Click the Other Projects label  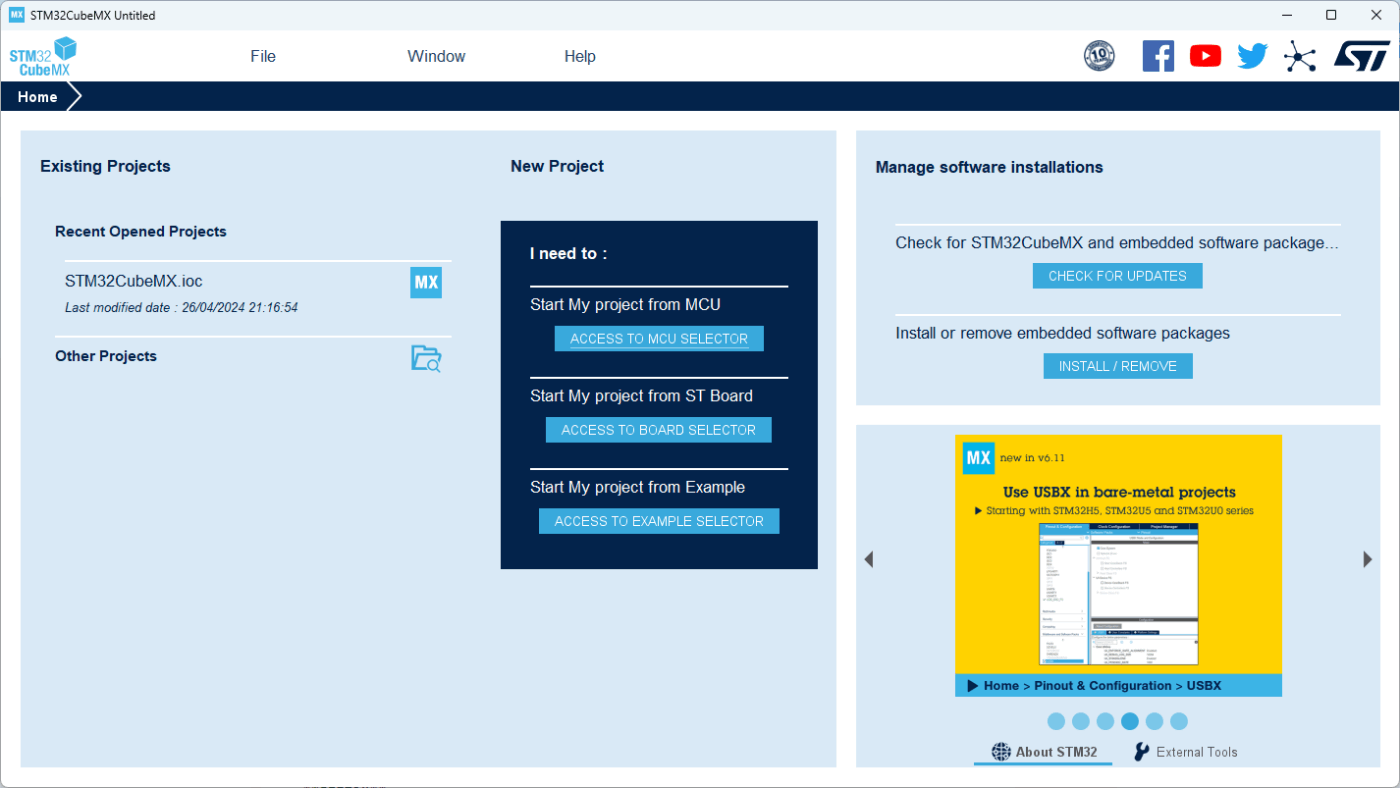click(x=106, y=356)
